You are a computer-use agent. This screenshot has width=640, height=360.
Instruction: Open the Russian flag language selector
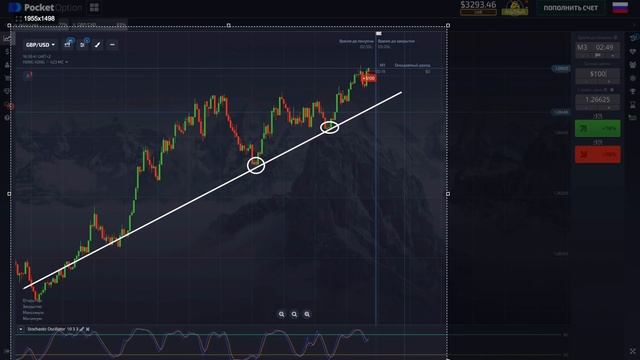[x=620, y=7]
